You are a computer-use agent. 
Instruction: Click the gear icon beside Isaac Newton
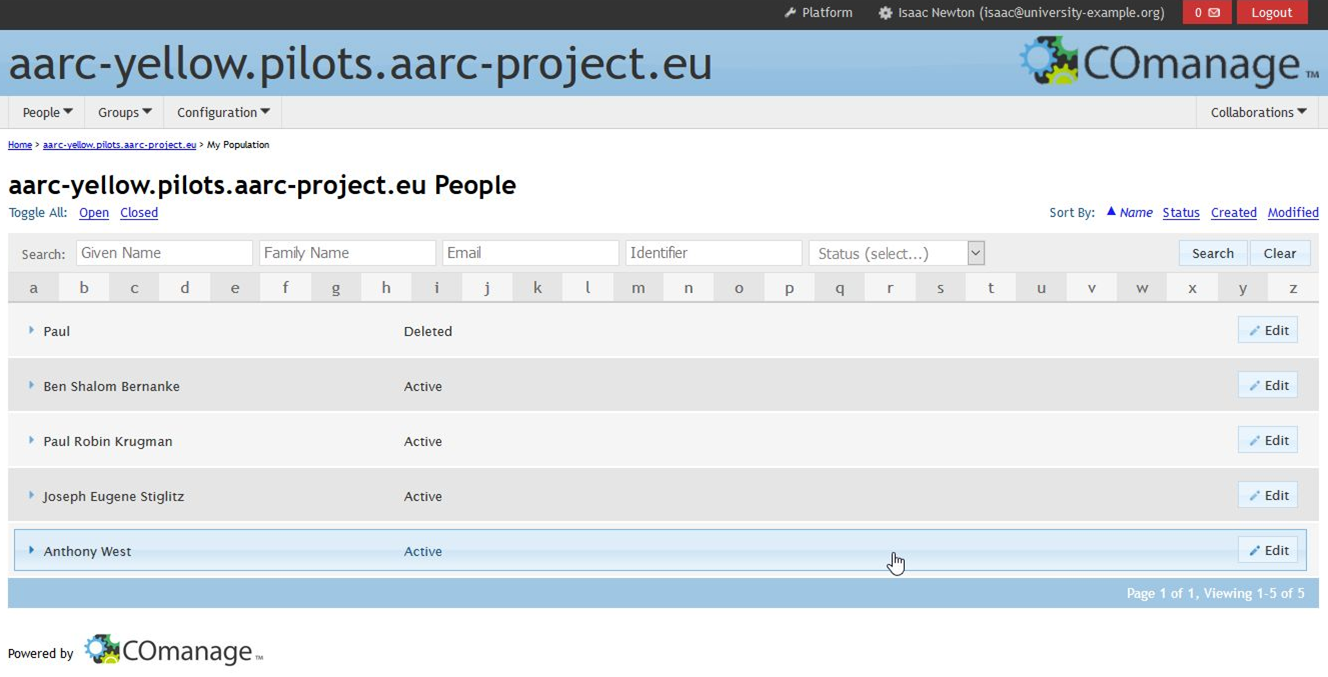[885, 13]
